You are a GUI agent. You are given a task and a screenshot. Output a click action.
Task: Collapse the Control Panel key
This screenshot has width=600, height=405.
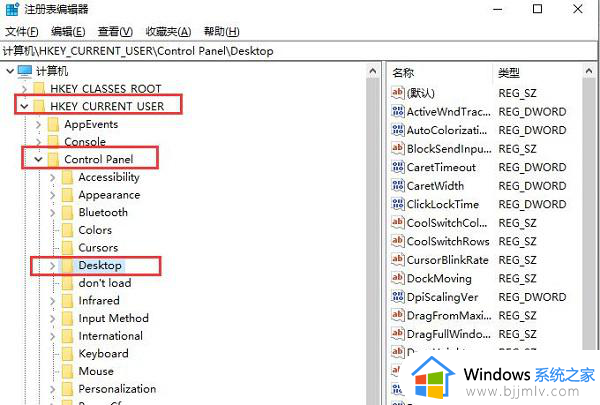pyautogui.click(x=38, y=159)
